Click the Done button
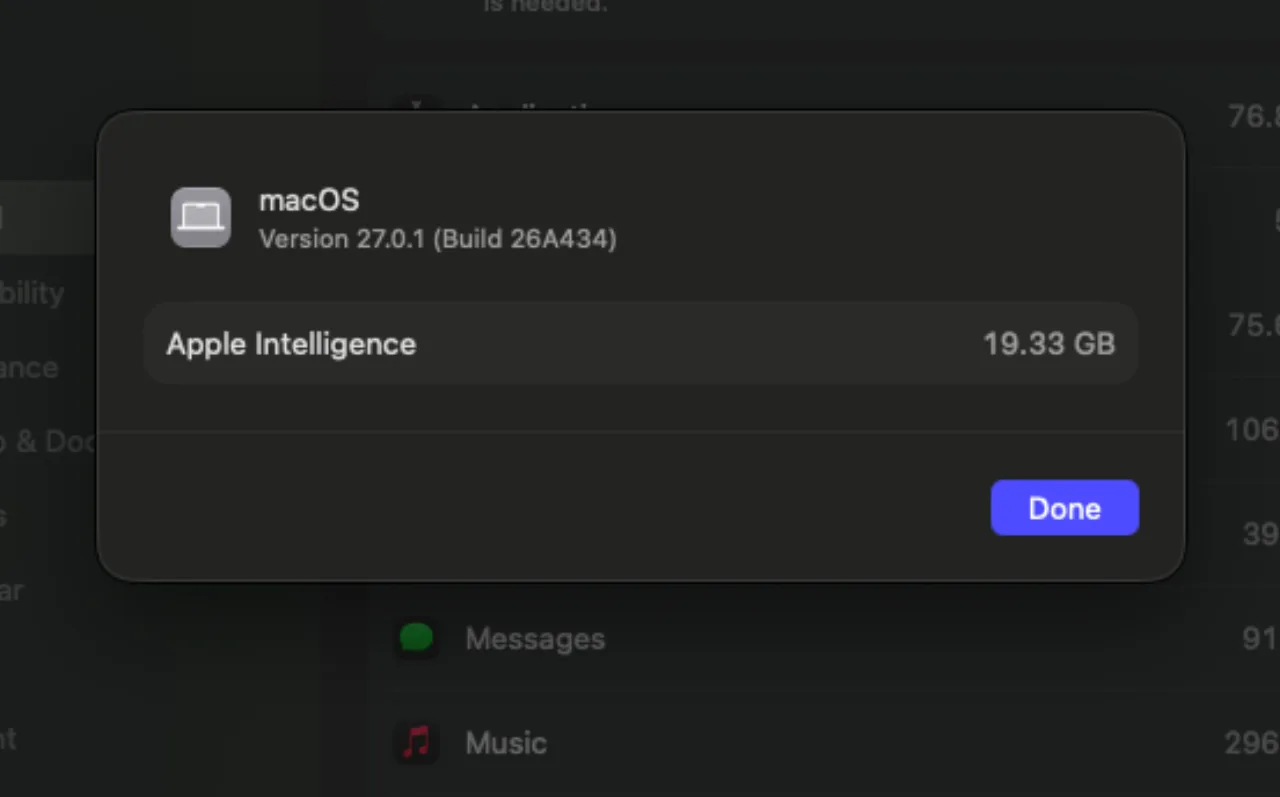This screenshot has height=797, width=1280. [x=1064, y=508]
